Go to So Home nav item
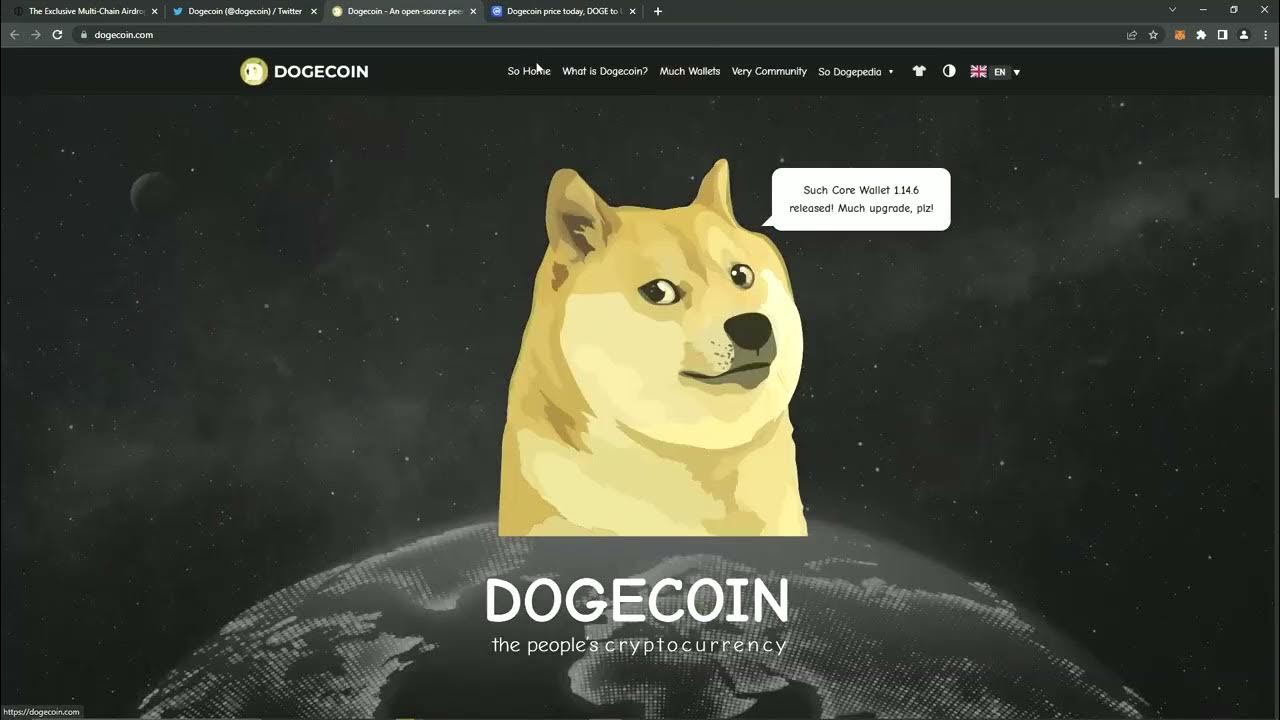This screenshot has width=1280, height=720. (528, 71)
